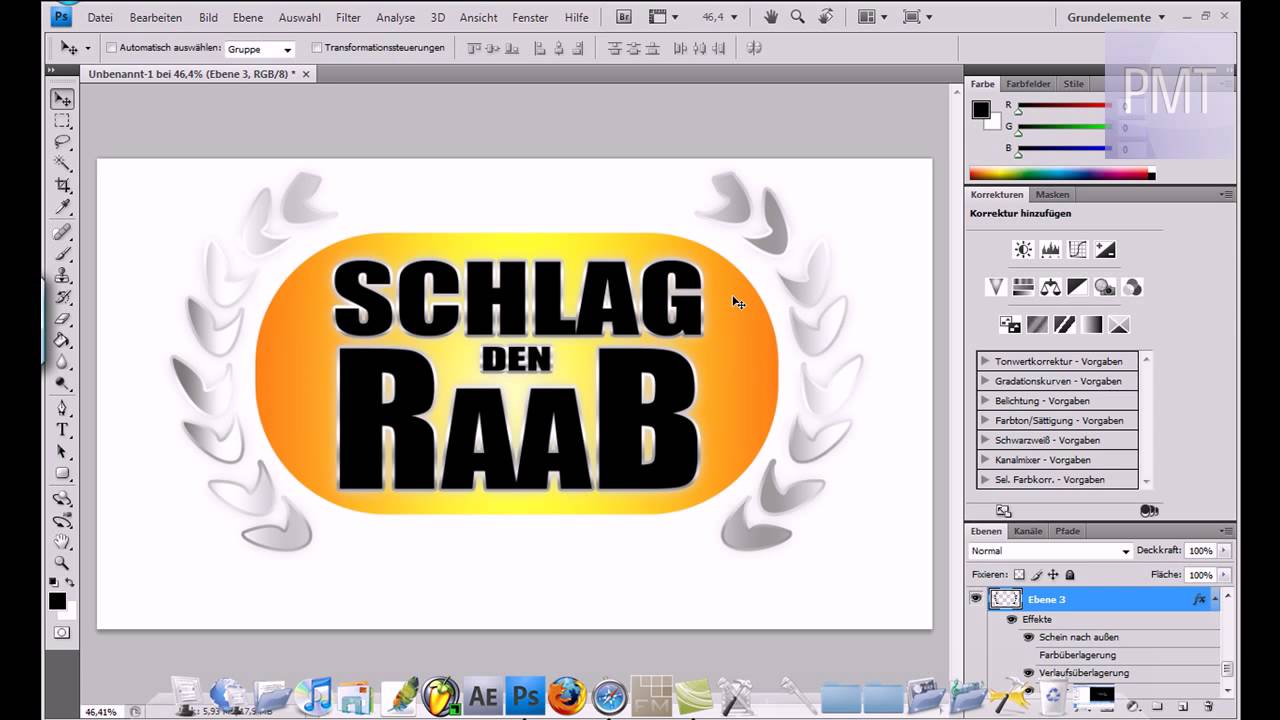
Task: Select the Eyedropper tool
Action: tap(63, 208)
